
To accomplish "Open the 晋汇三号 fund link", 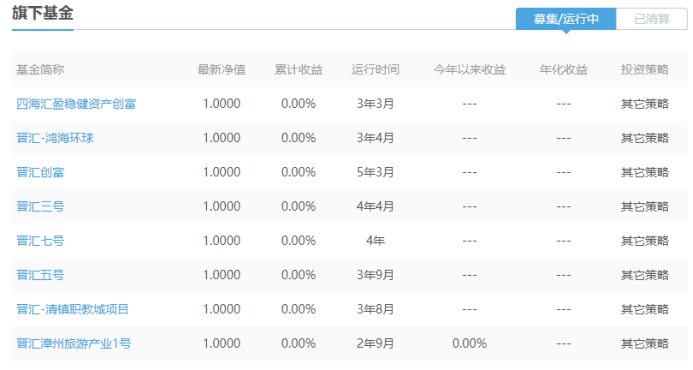I will pyautogui.click(x=40, y=206).
